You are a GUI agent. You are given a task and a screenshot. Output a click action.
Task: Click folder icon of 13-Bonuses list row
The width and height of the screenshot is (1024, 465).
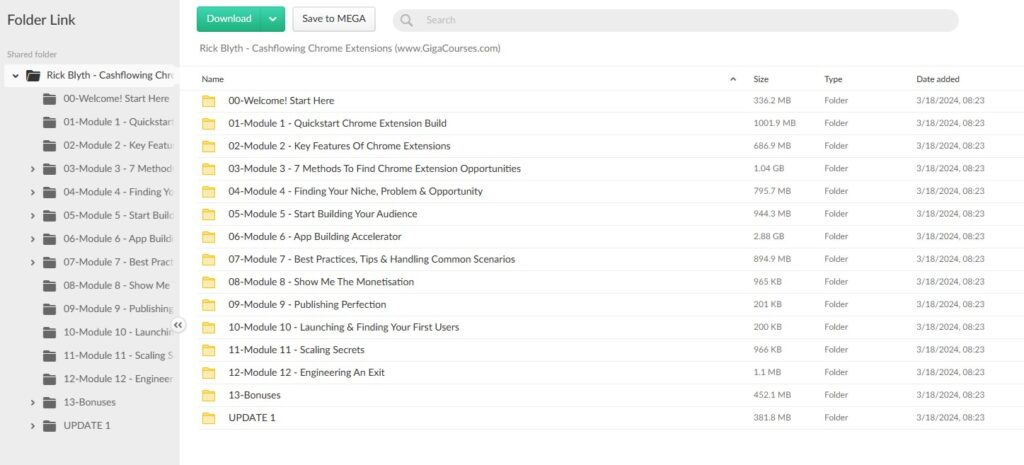(208, 395)
